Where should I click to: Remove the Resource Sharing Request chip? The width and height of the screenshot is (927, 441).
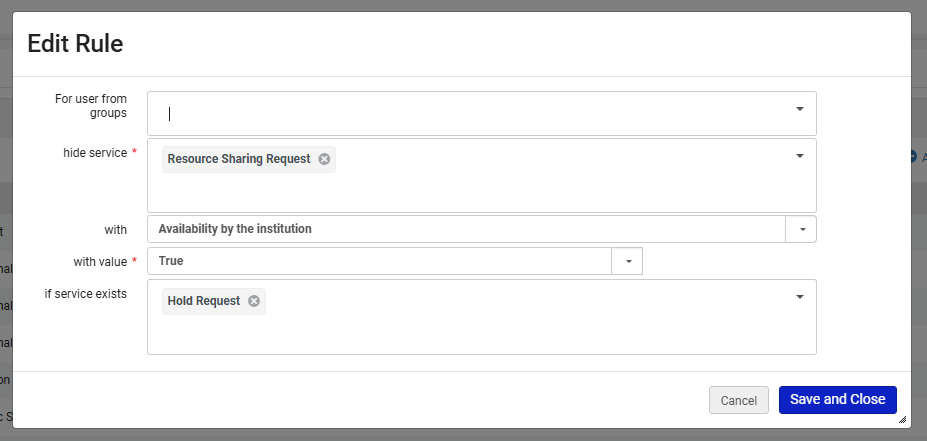pyautogui.click(x=324, y=159)
